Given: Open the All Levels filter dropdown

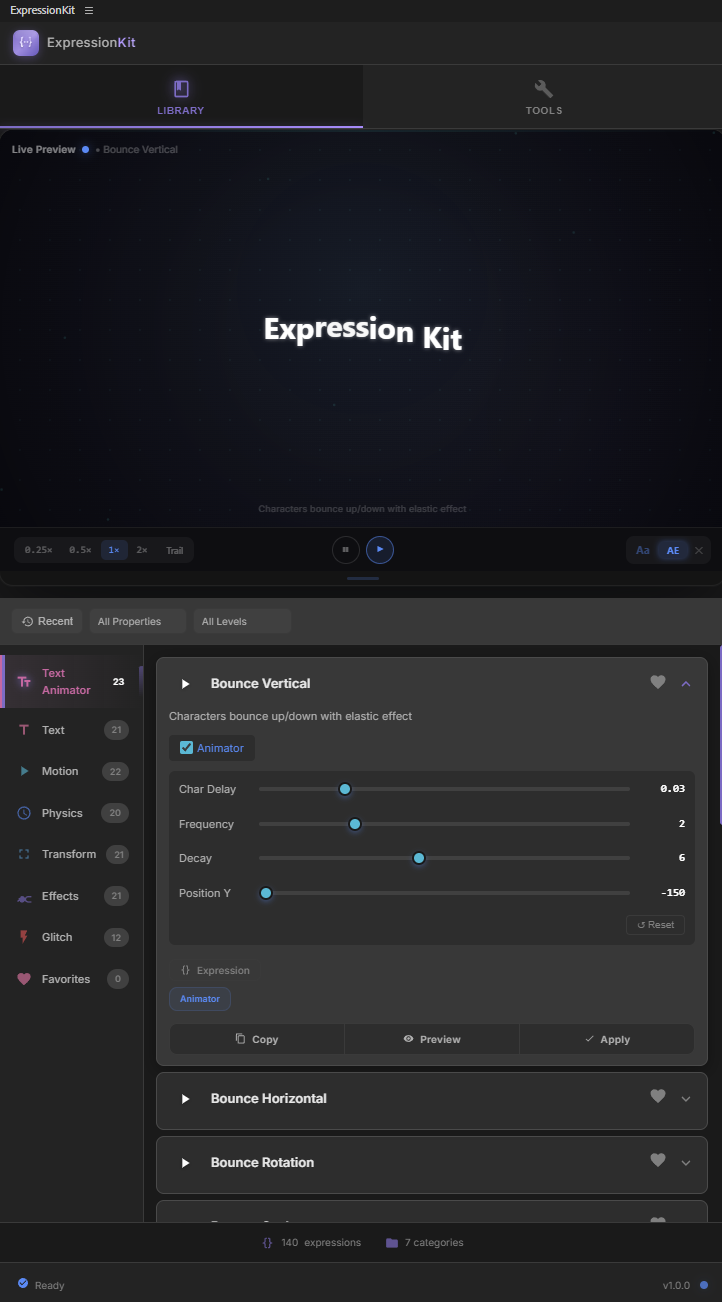Looking at the screenshot, I should point(242,621).
